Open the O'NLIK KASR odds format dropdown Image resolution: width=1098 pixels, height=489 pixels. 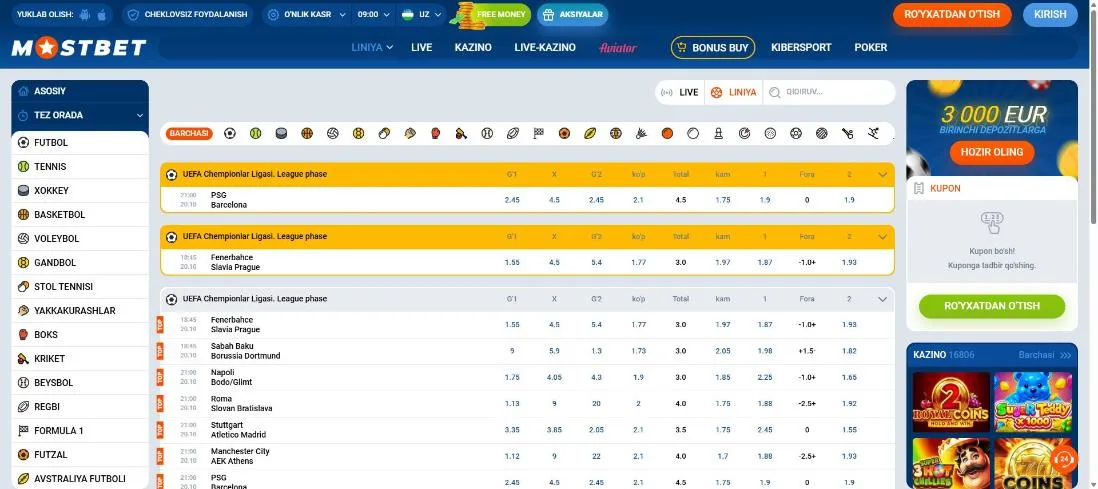tap(307, 14)
